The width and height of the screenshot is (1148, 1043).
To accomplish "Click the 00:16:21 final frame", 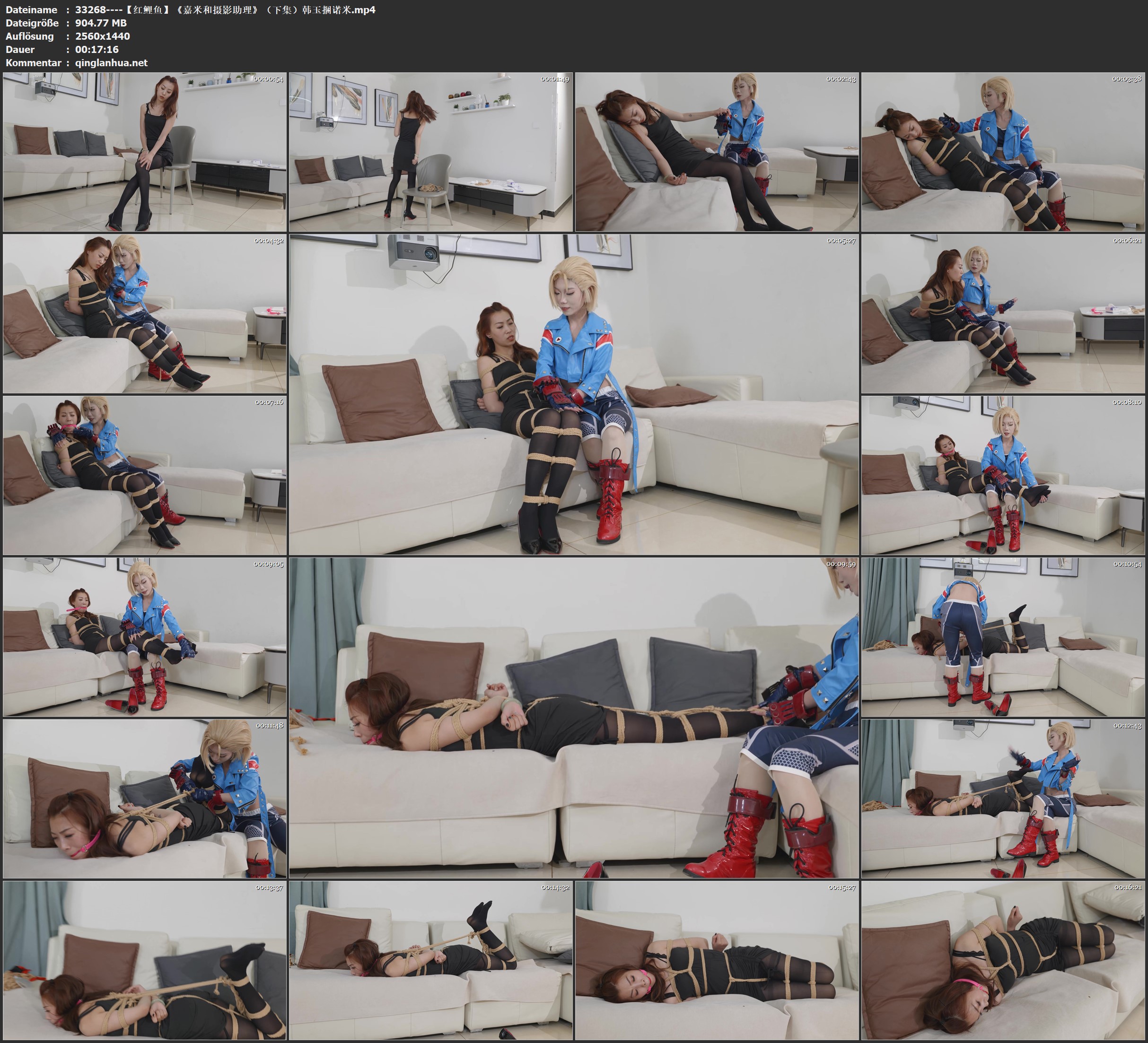I will 1003,960.
